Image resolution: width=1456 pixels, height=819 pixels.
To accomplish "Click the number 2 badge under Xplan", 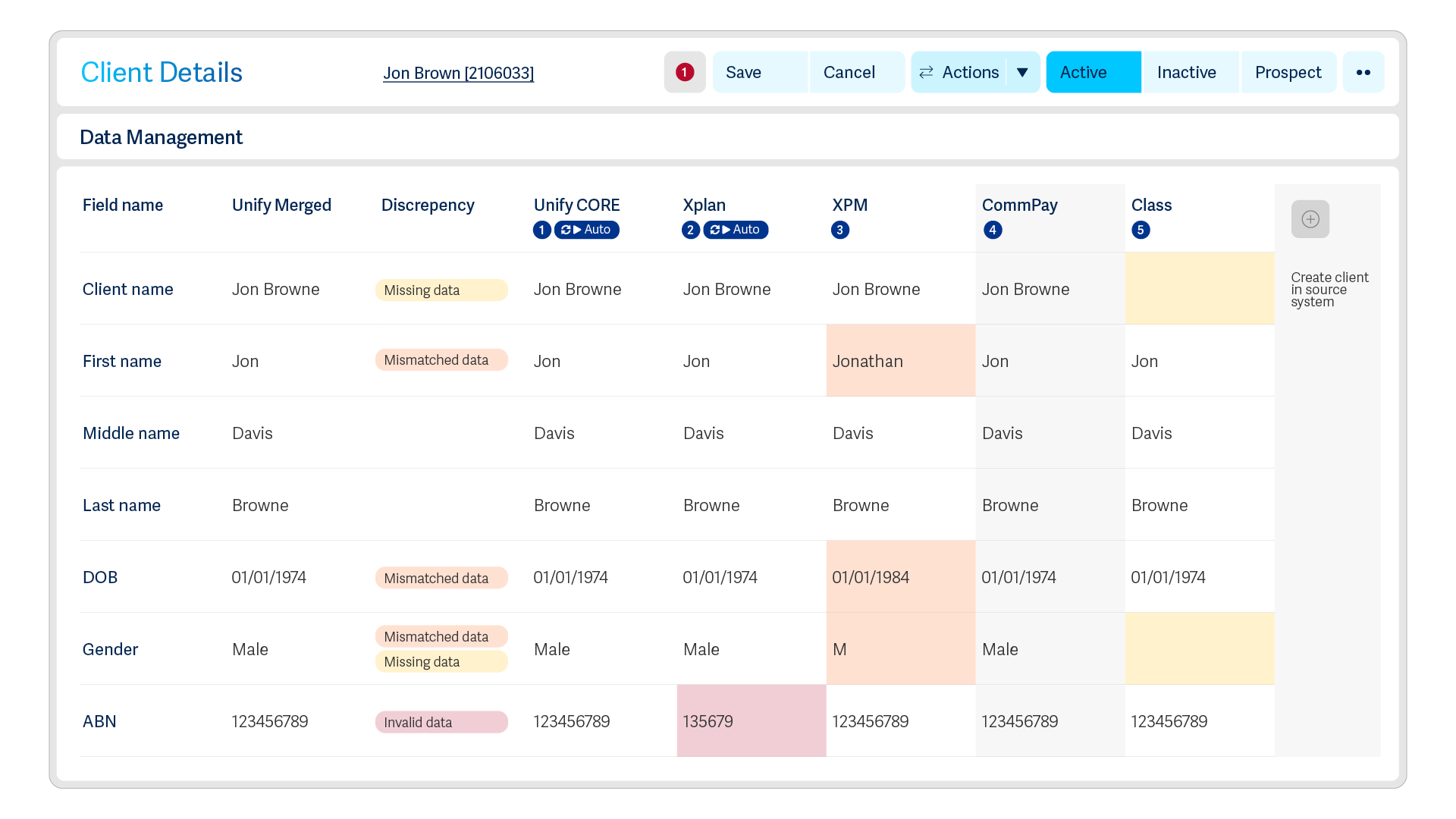I will click(x=690, y=230).
